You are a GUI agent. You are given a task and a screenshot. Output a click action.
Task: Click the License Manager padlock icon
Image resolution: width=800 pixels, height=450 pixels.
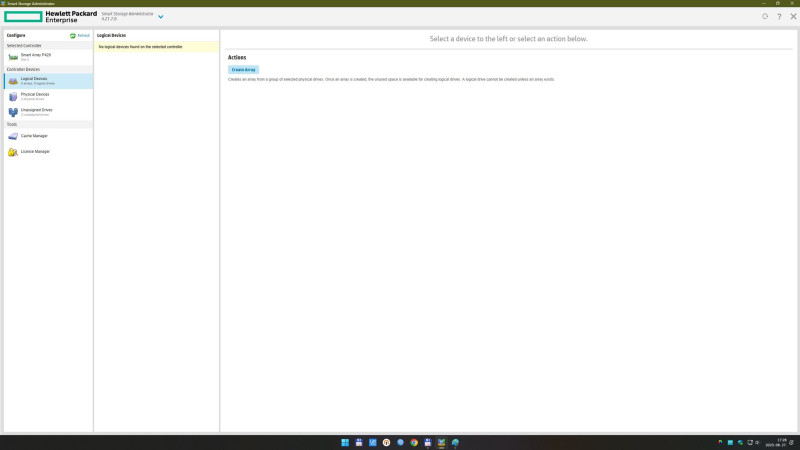pos(13,152)
